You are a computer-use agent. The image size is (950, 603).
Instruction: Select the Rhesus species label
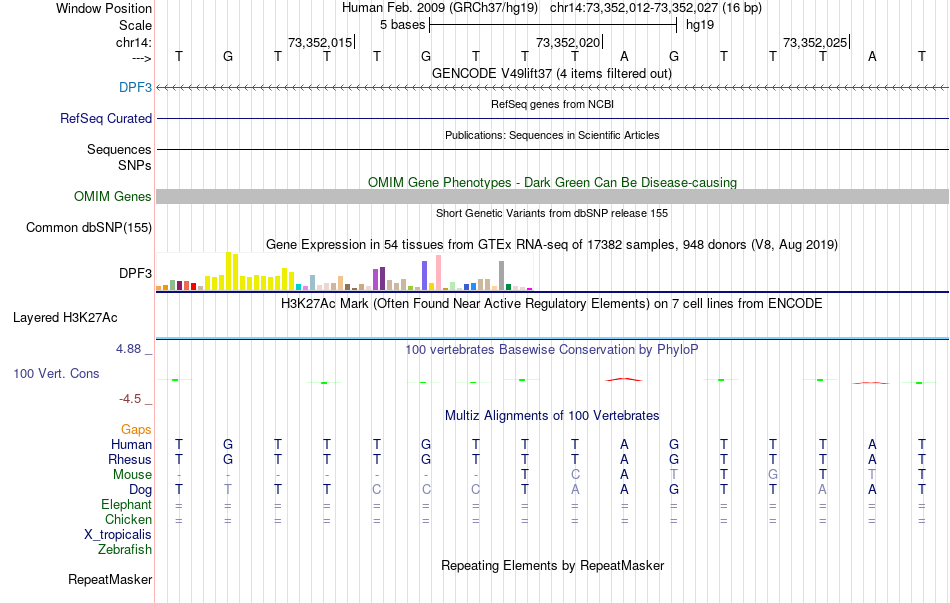pyautogui.click(x=130, y=459)
